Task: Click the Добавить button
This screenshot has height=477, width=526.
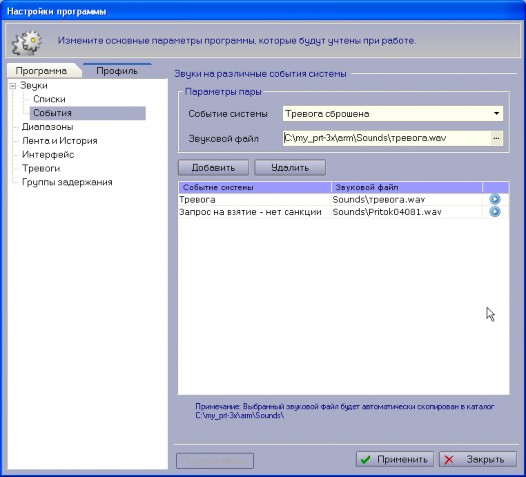Action: (x=213, y=167)
